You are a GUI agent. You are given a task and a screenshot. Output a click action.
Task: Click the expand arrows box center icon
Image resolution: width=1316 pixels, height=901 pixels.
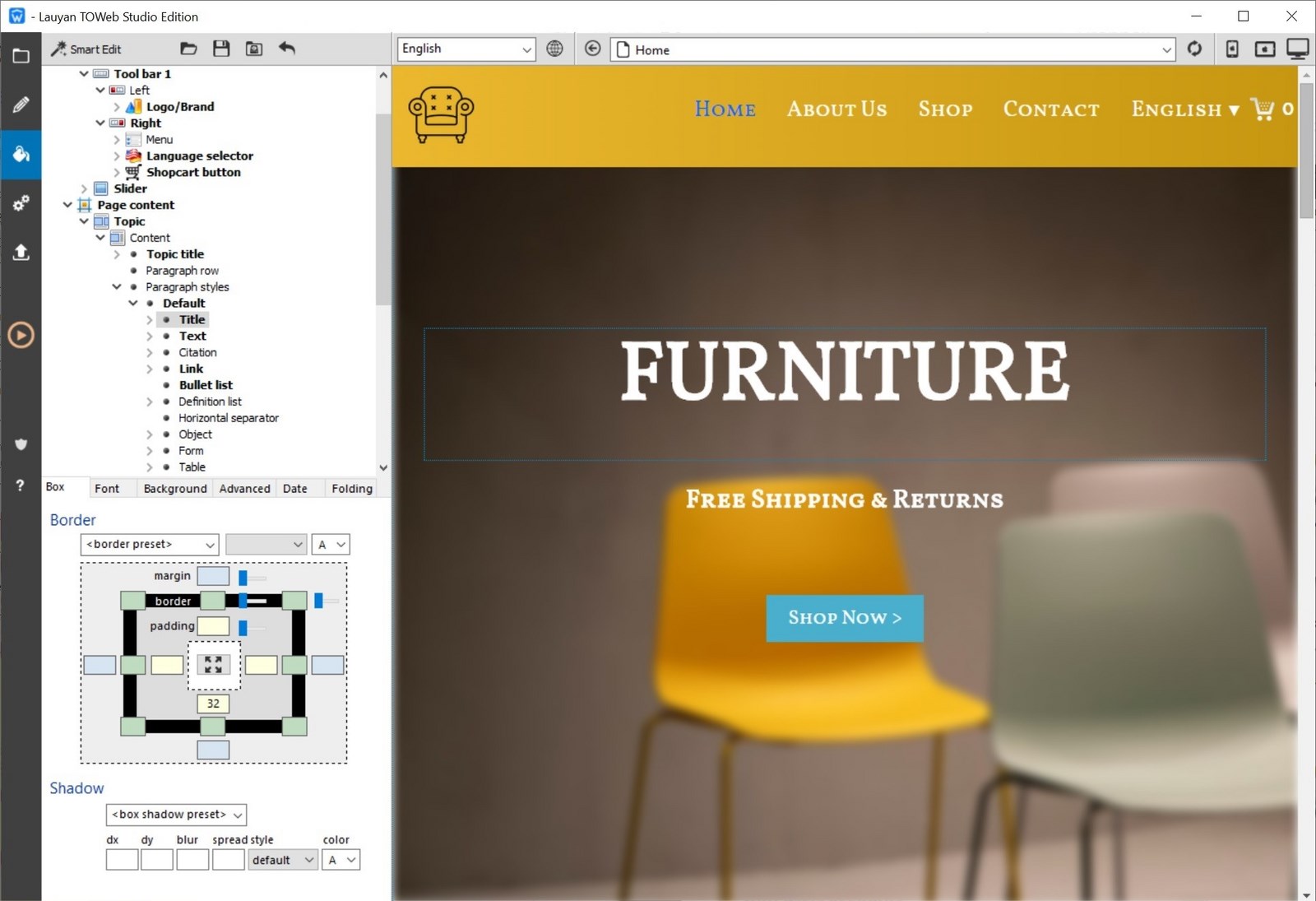click(x=214, y=665)
